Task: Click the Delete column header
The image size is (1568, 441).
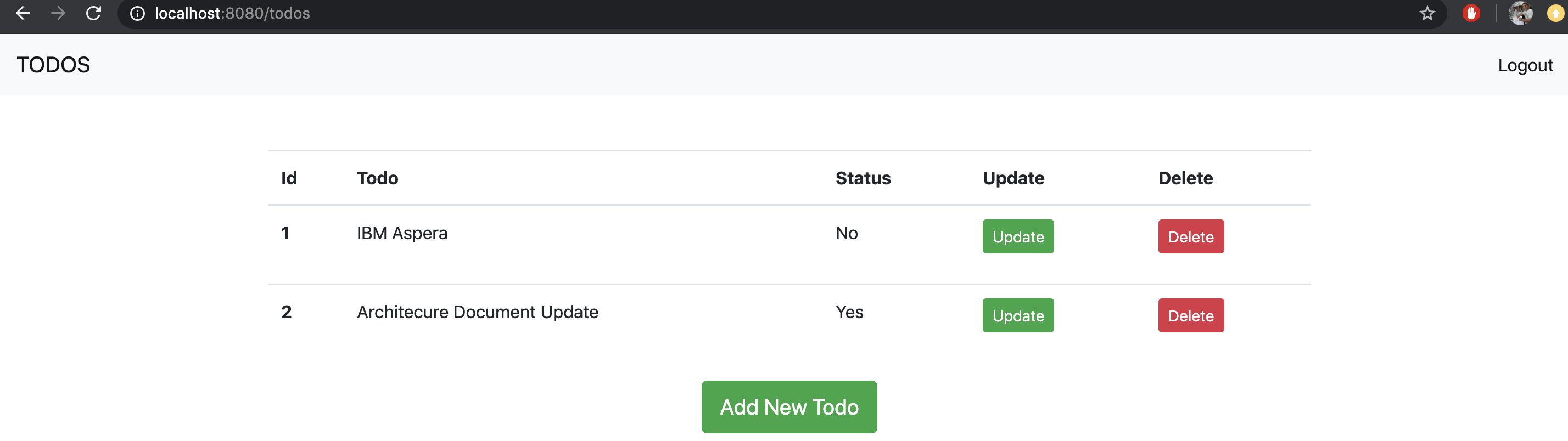Action: point(1185,178)
